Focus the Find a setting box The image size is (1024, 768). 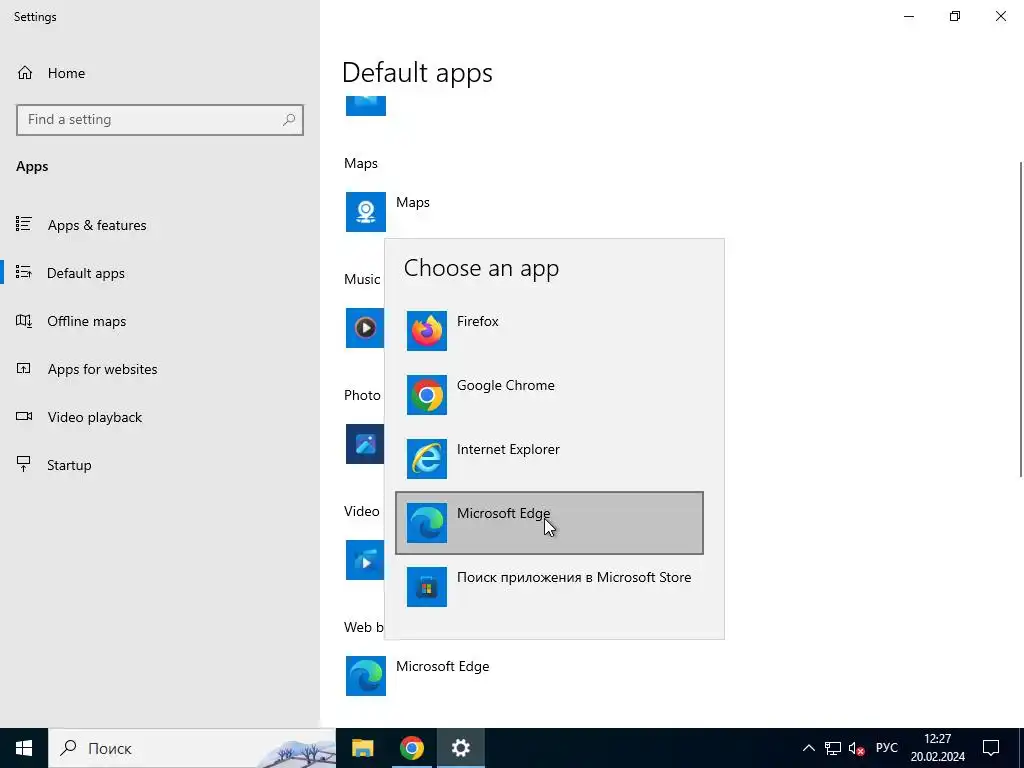(160, 120)
